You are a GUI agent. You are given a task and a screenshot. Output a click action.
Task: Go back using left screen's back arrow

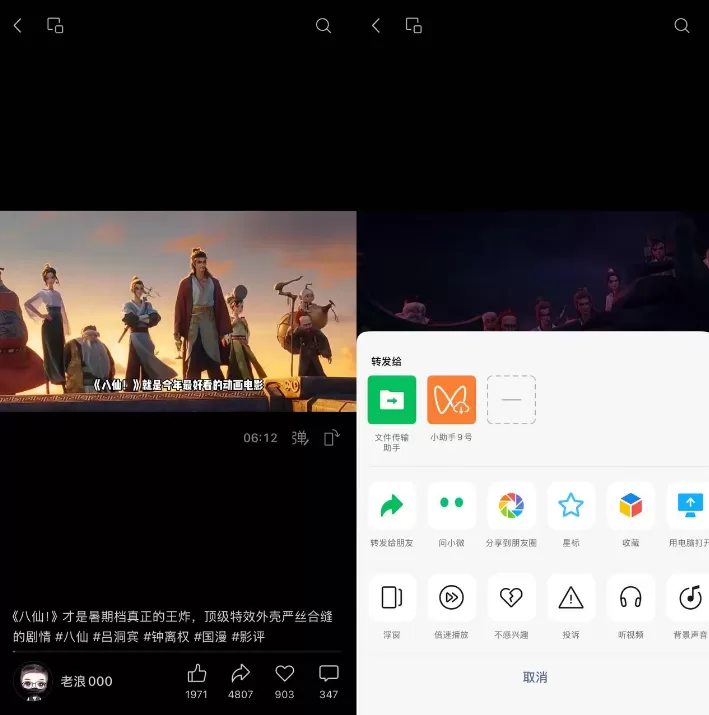click(x=18, y=26)
